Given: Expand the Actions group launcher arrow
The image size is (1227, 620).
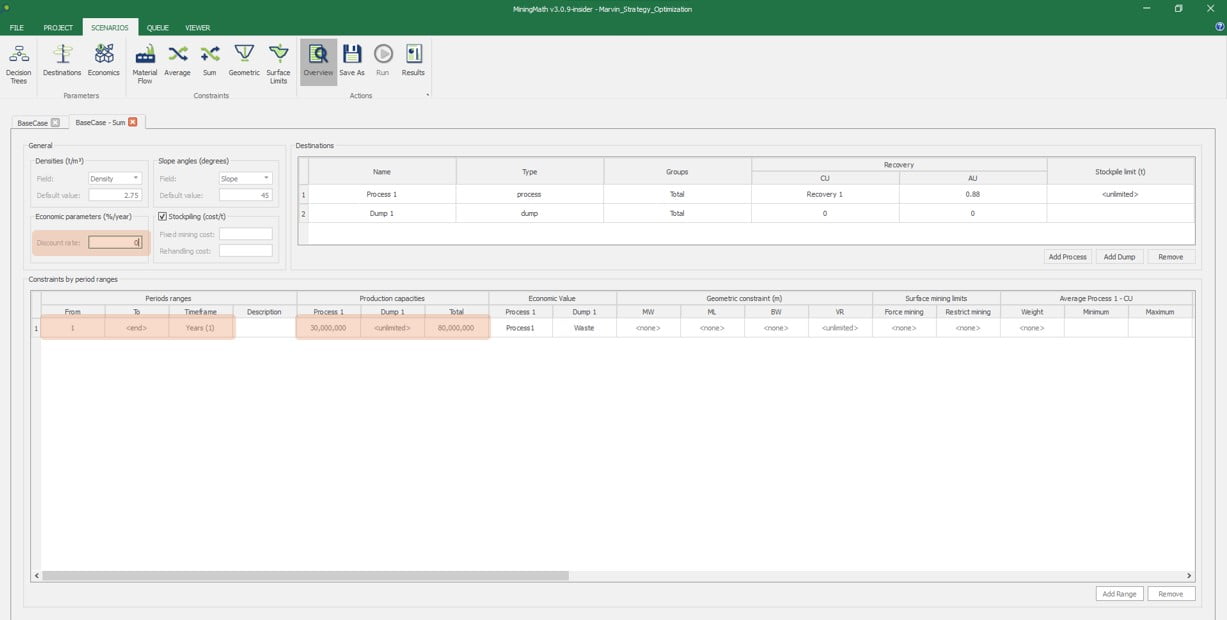Looking at the screenshot, I should click(x=428, y=96).
